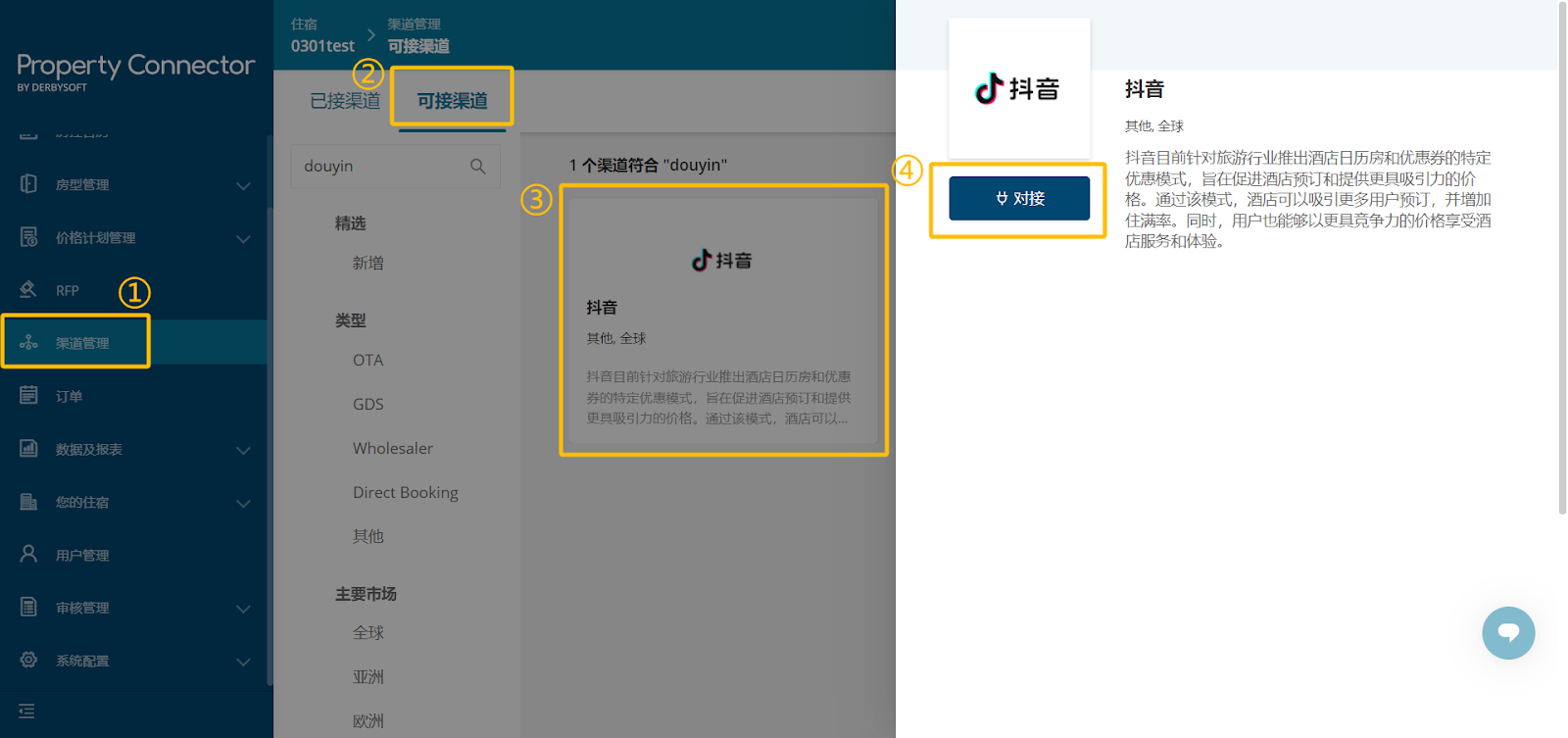Expand 房型管理 chevron
Image resolution: width=1568 pixels, height=738 pixels.
click(243, 185)
